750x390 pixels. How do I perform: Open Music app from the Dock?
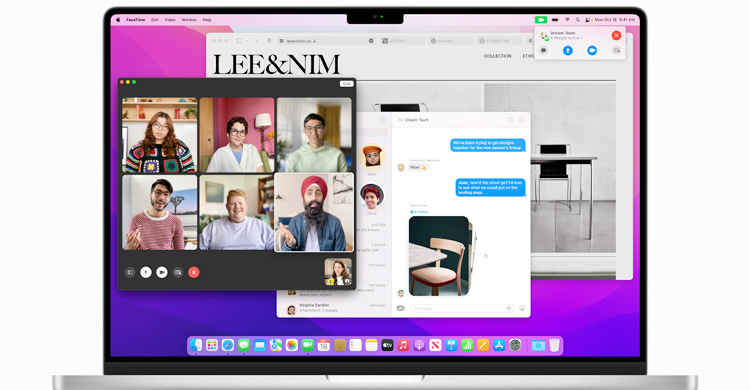click(403, 345)
